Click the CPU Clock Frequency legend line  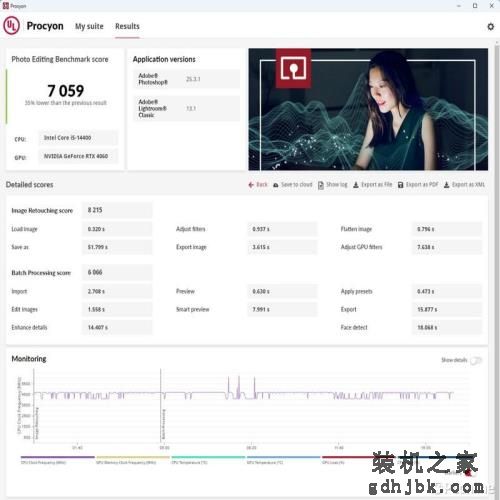point(58,457)
